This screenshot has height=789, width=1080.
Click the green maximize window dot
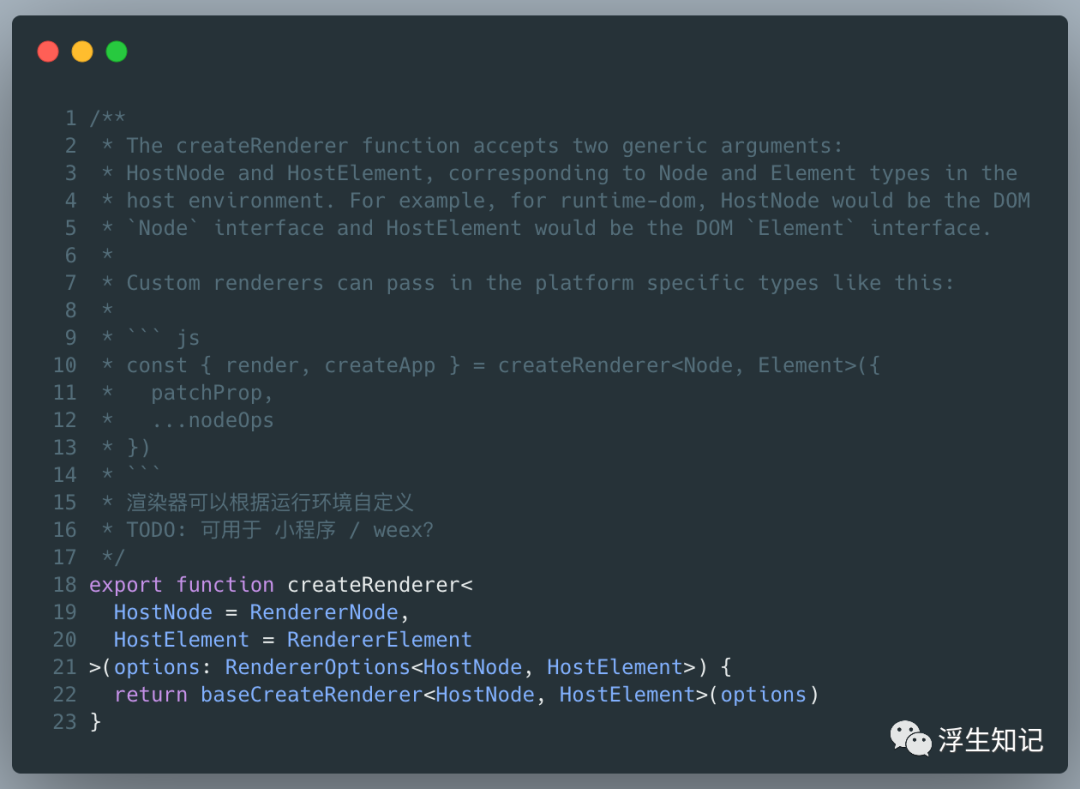[x=116, y=52]
